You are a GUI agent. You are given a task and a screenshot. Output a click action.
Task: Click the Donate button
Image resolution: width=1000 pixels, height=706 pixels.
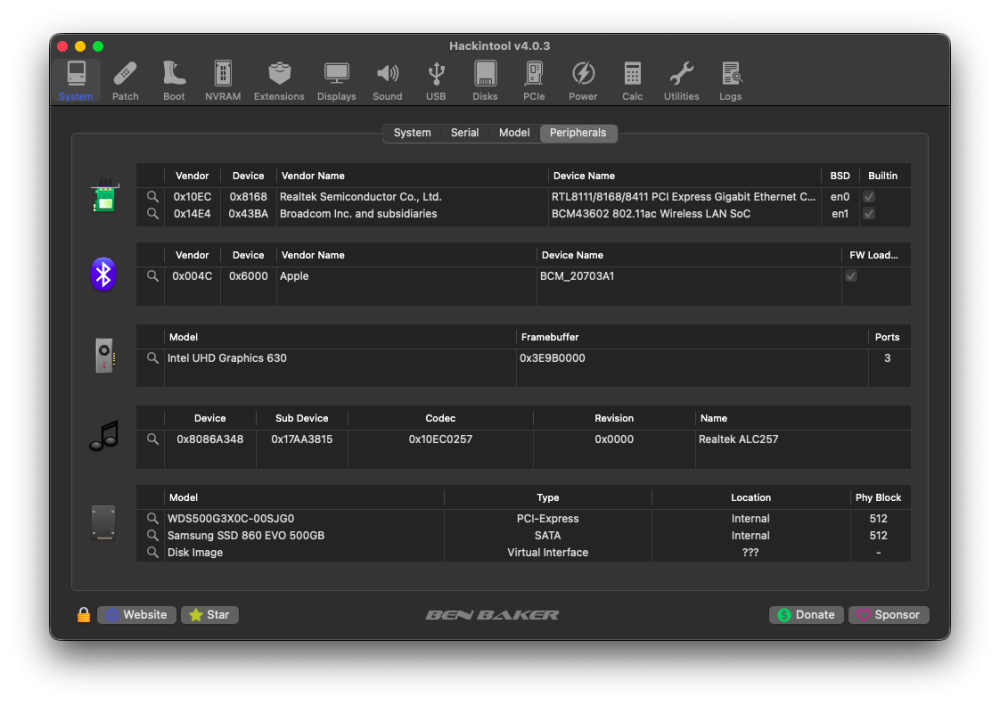806,615
